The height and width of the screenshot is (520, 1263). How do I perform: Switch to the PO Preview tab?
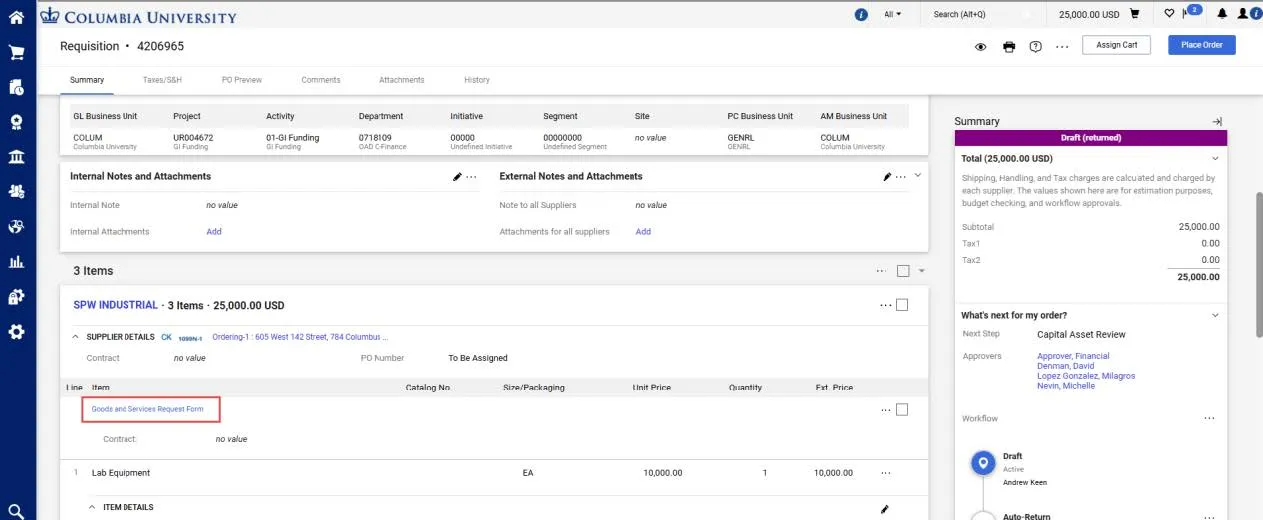point(242,80)
